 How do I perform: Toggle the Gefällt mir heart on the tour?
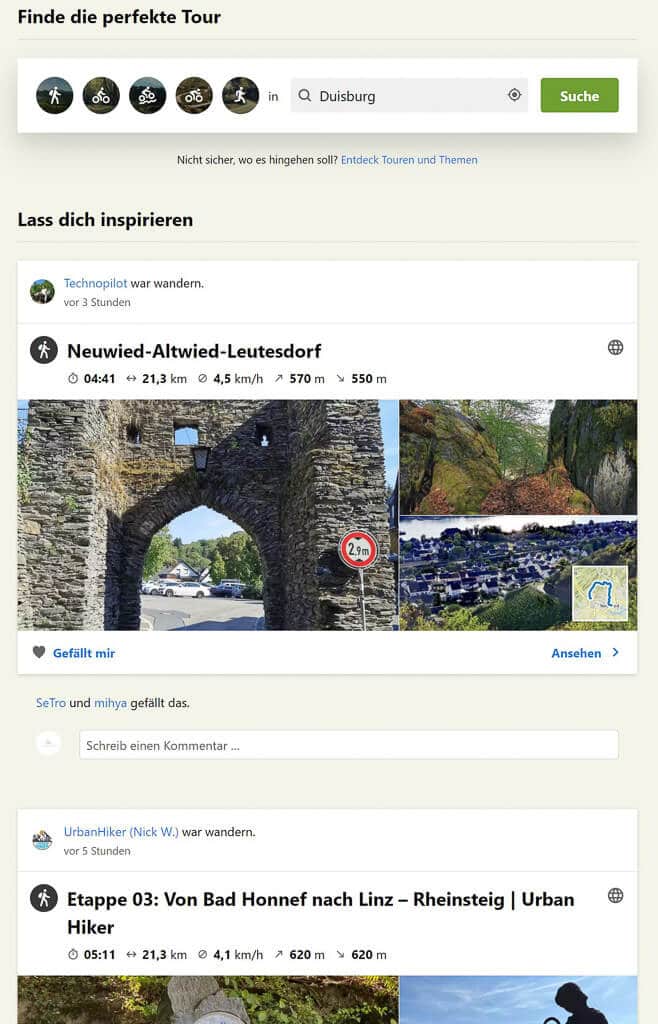click(39, 652)
